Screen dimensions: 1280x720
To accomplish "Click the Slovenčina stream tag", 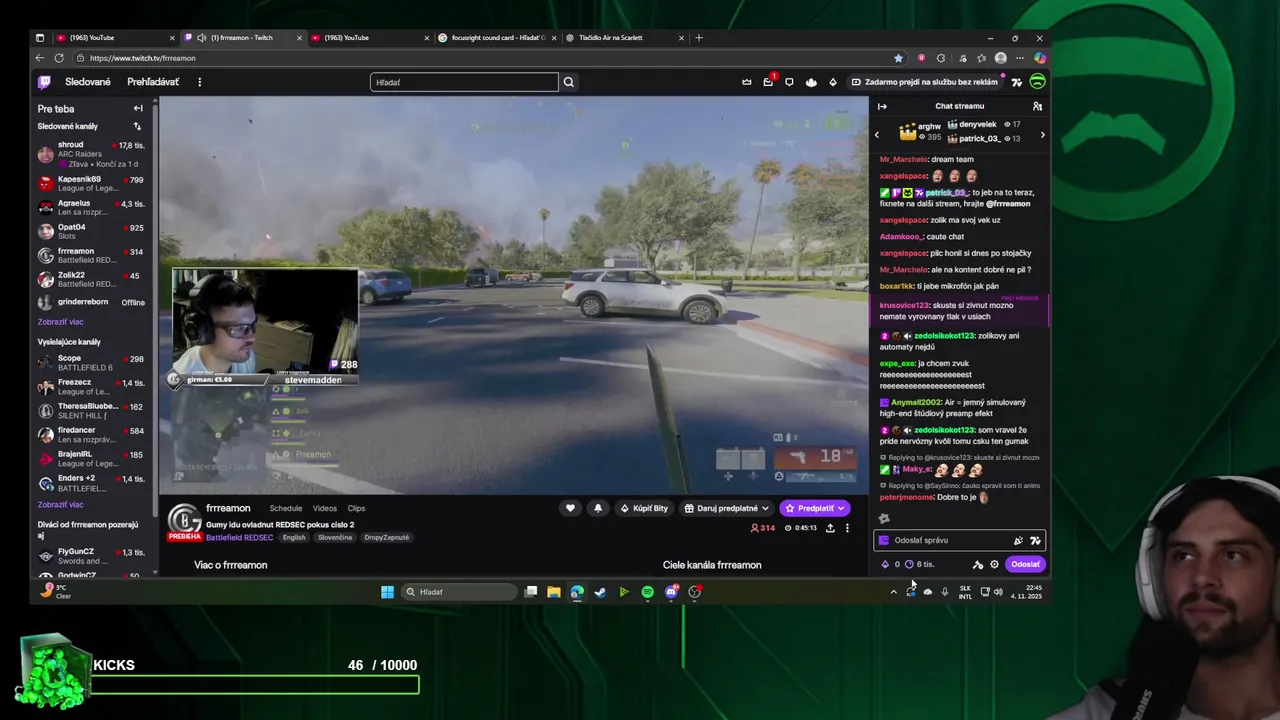I will [x=335, y=537].
